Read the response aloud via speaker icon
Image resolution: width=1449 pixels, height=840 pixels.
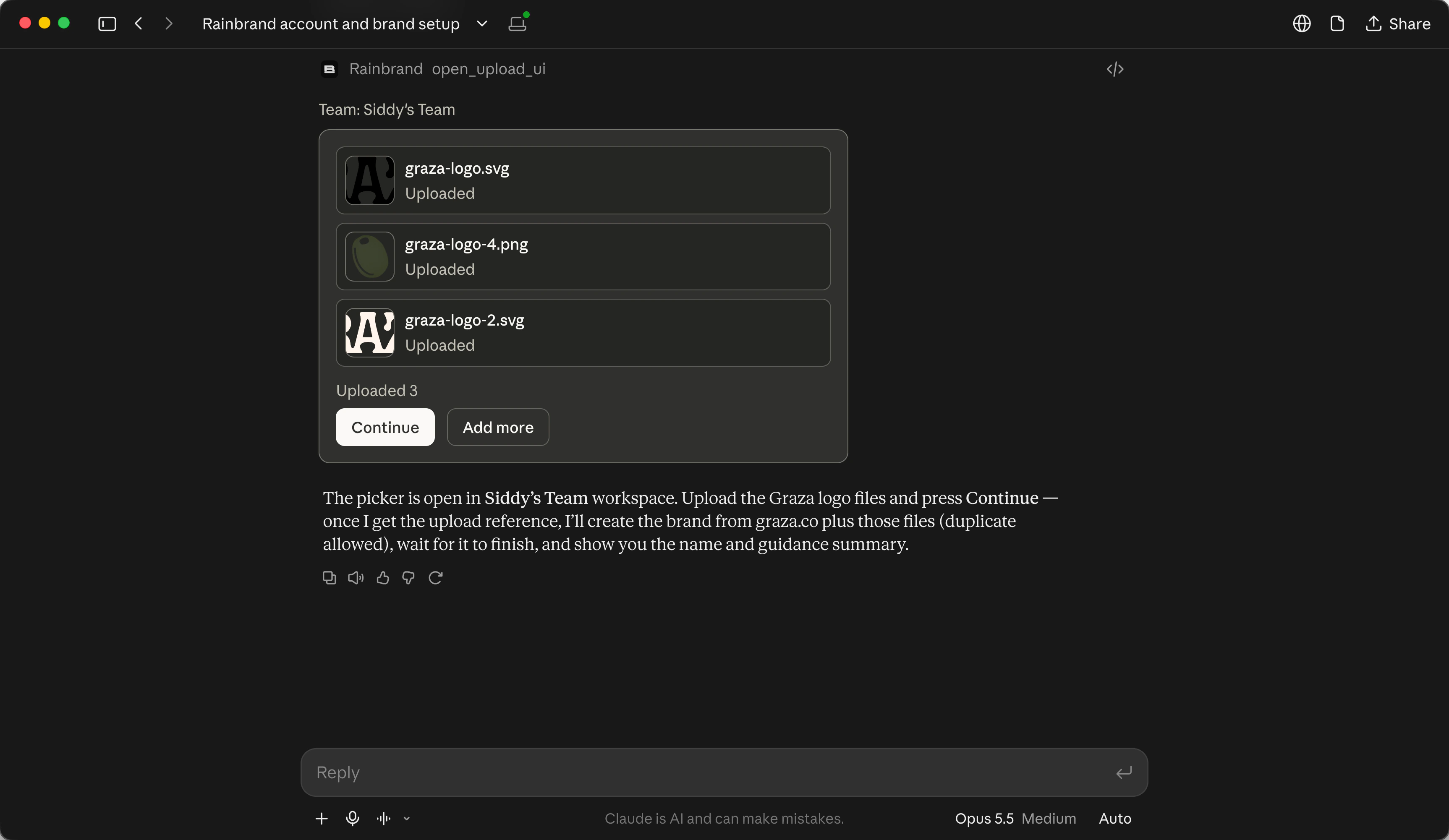[356, 577]
